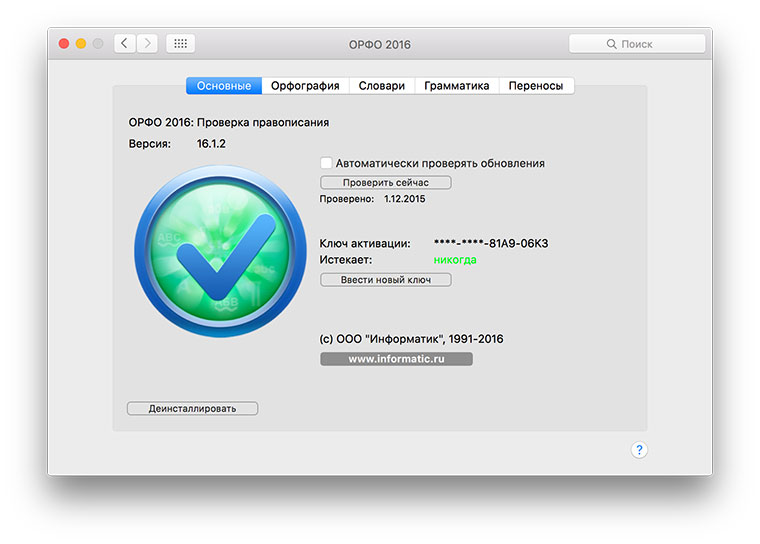Click the Деинсталлировать button
This screenshot has height=544, width=760.
click(x=192, y=408)
